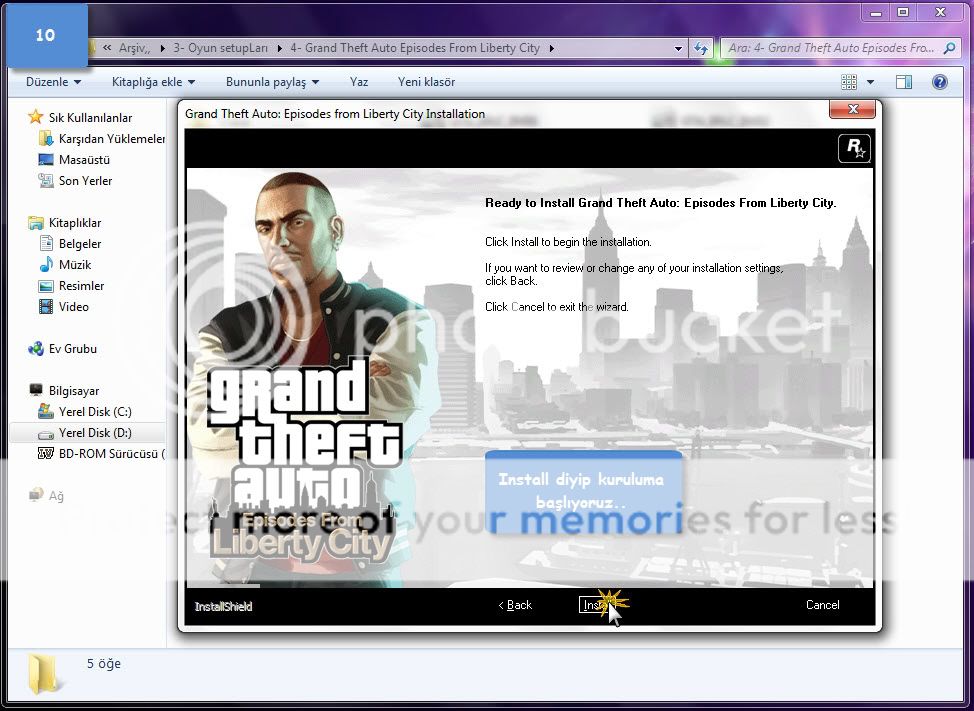Click the '5 öğe' status text
The width and height of the screenshot is (974, 711).
103,664
